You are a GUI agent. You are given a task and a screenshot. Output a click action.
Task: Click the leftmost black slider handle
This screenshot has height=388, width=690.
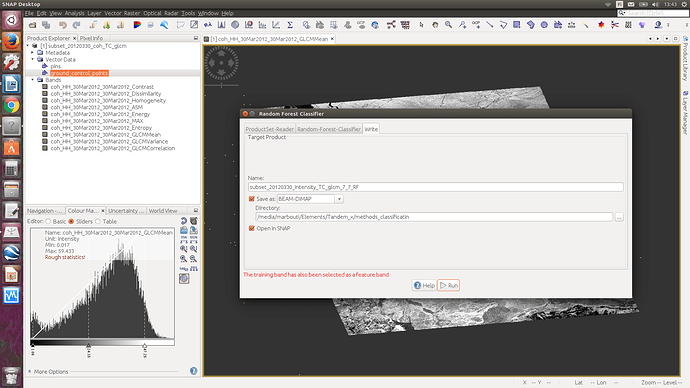pyautogui.click(x=33, y=346)
